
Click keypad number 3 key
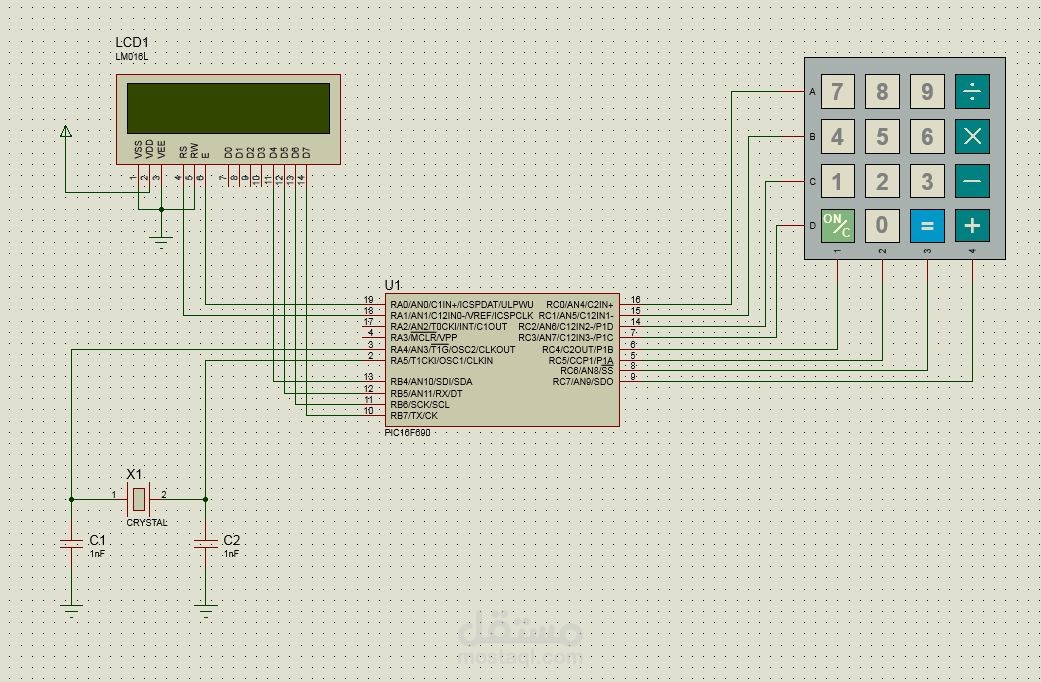pos(927,181)
